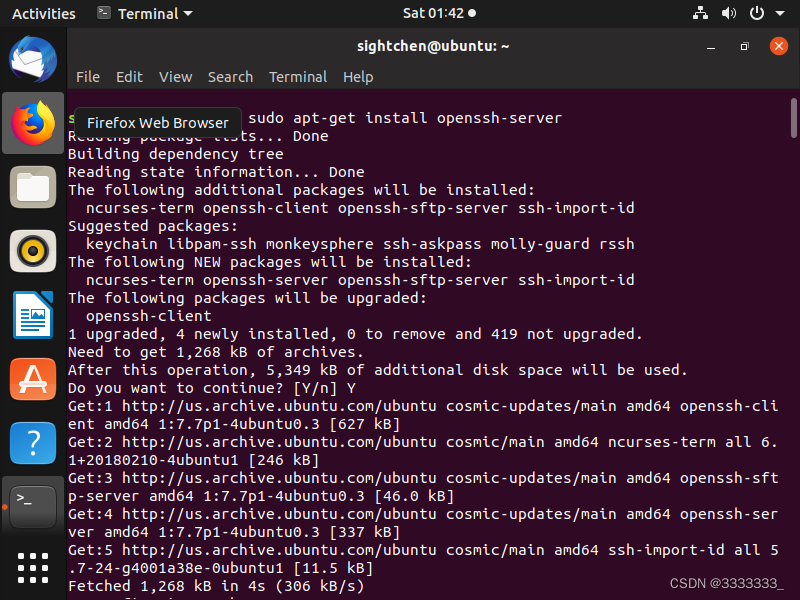
Task: Click '1 upgraded, 4 newly installed' line
Action: click(355, 334)
